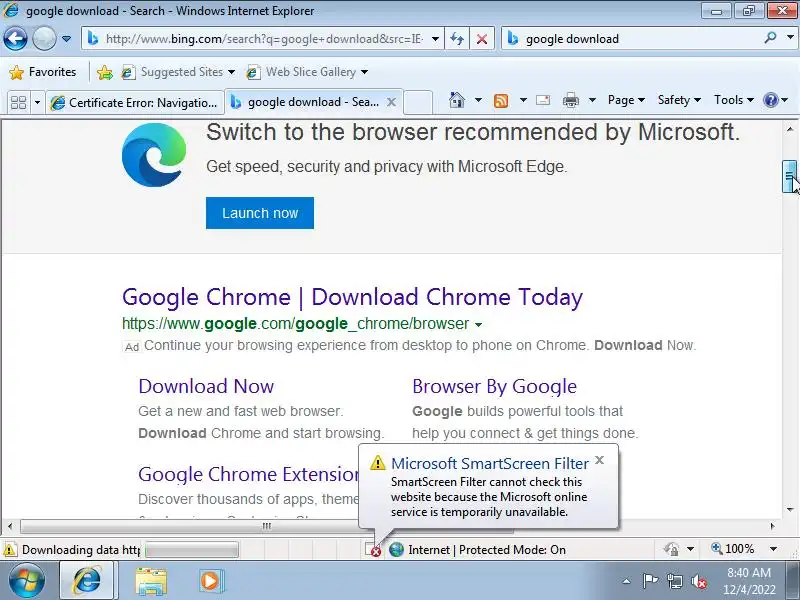
Task: Click Internet Protected Mode zone globe
Action: 396,549
